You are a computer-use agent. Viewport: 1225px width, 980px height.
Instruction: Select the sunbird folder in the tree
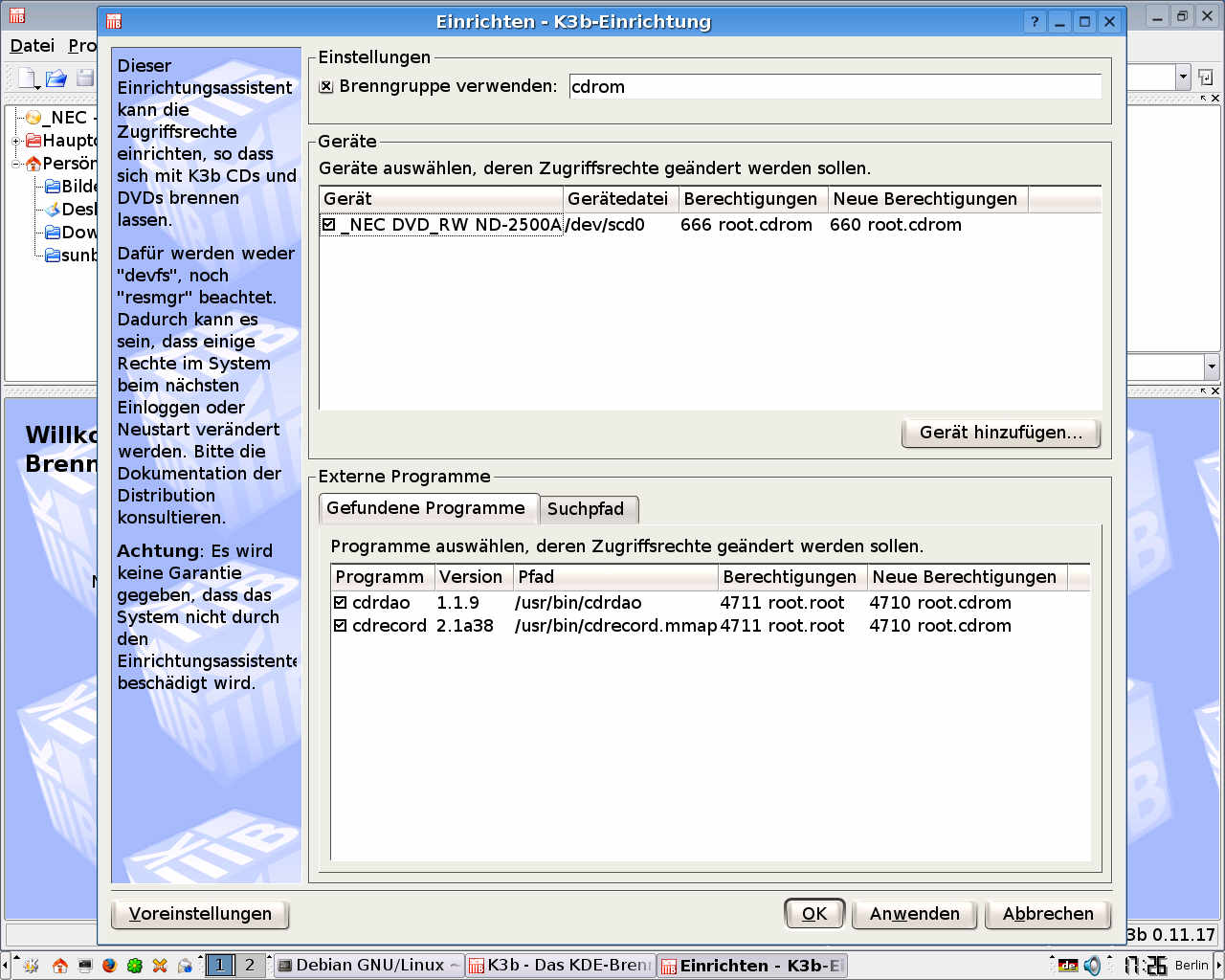tap(72, 256)
